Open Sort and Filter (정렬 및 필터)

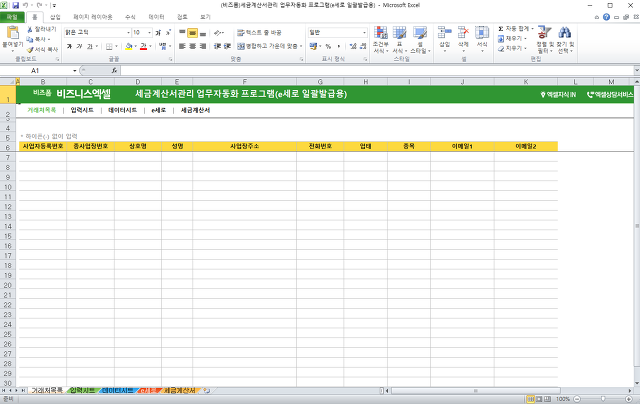click(545, 40)
